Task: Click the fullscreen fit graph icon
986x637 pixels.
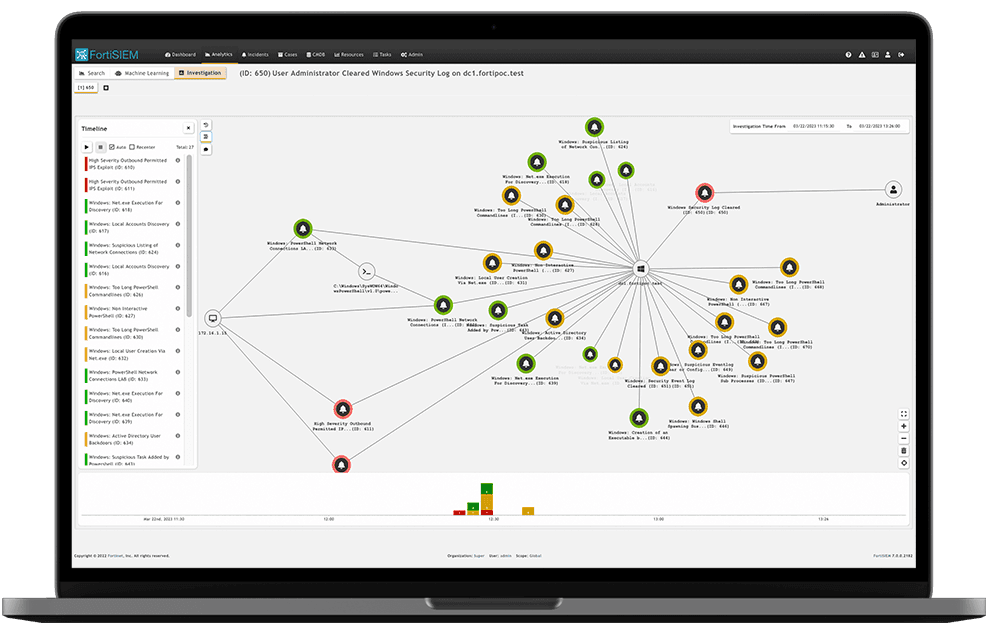Action: [904, 414]
